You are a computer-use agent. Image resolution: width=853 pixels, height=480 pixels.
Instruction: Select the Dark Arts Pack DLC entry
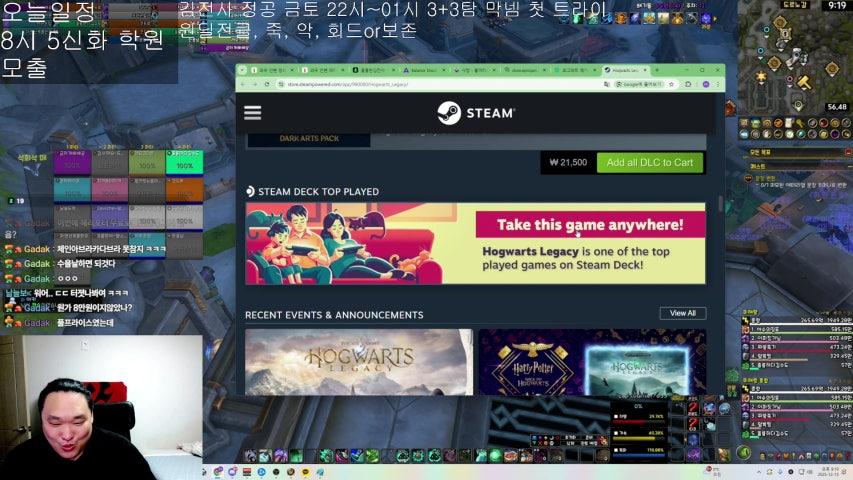(x=309, y=139)
